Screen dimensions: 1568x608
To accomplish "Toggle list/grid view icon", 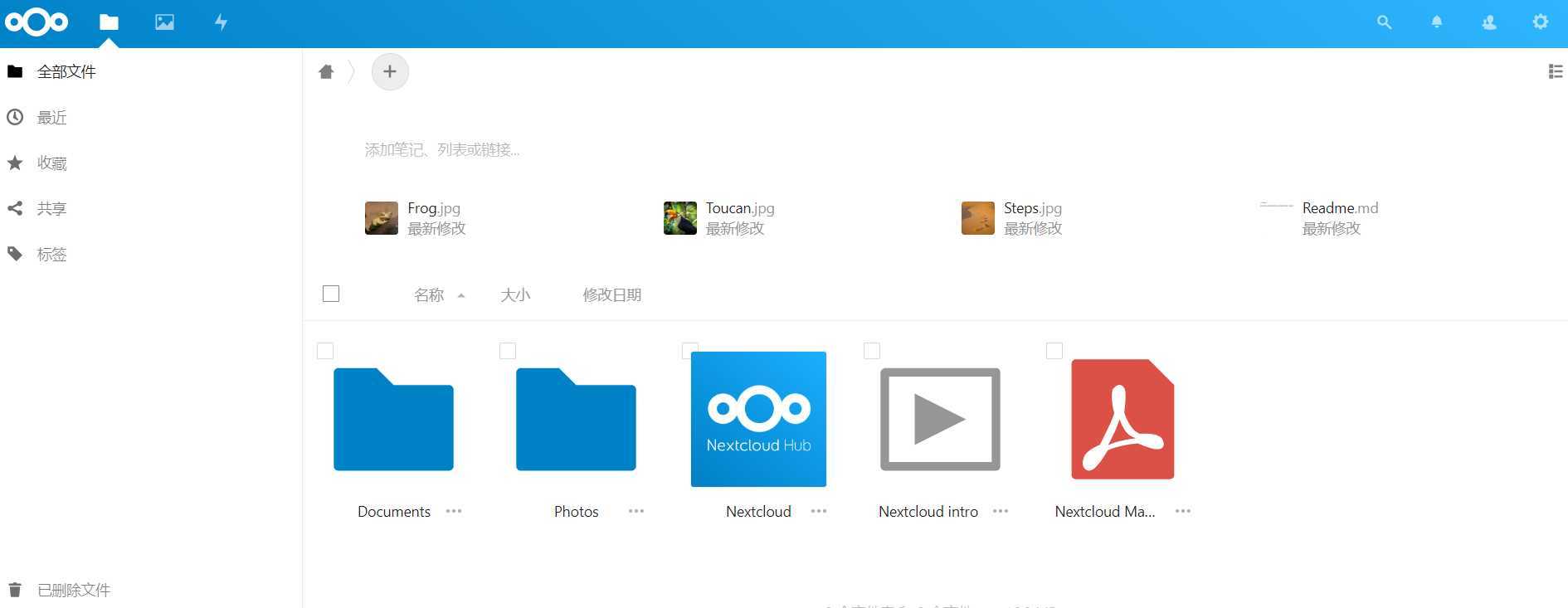I will [1556, 71].
